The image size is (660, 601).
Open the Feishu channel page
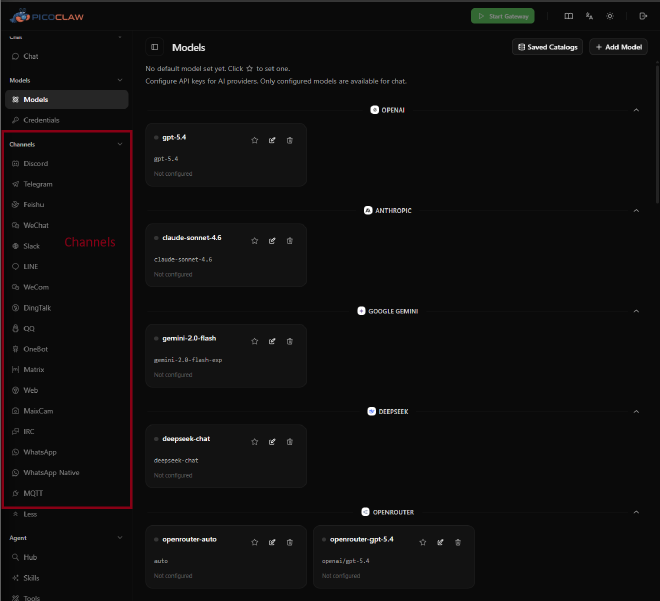click(67, 205)
